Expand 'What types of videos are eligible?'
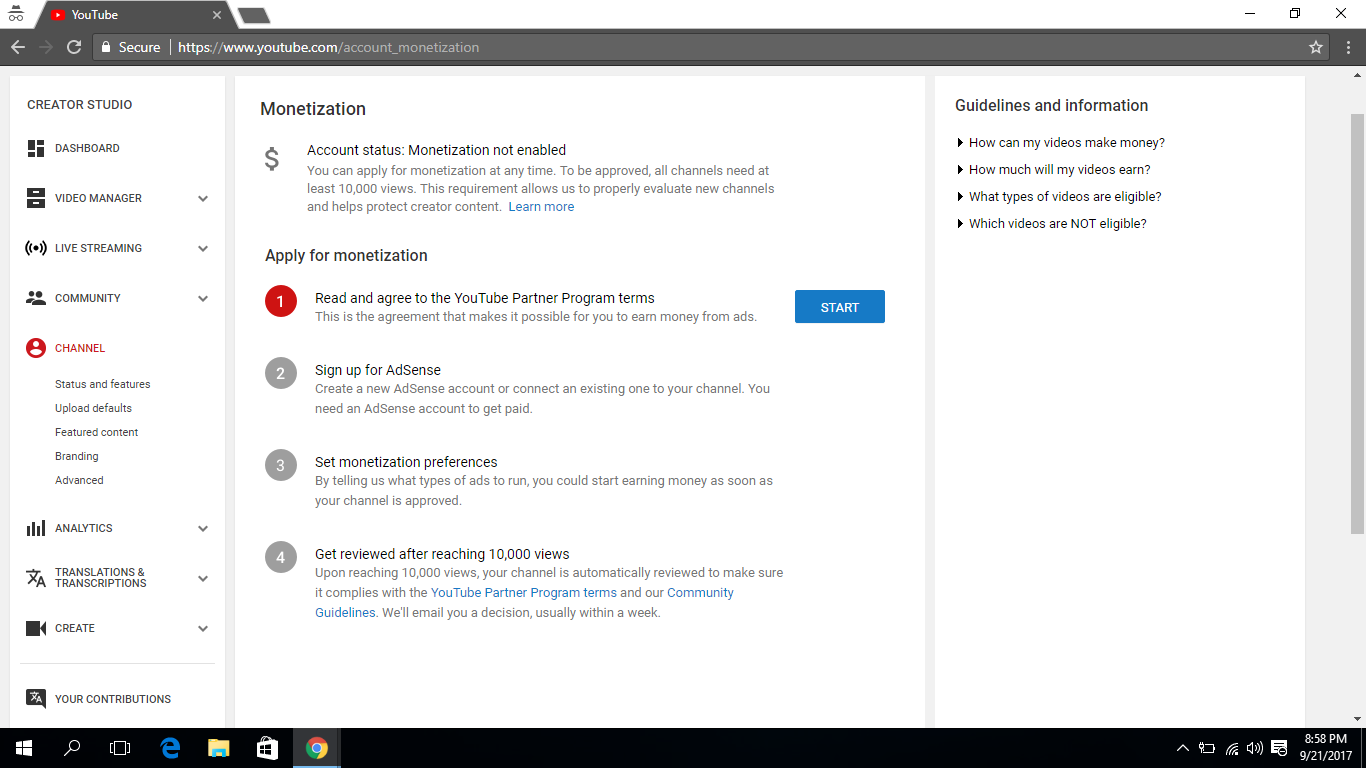 click(x=1059, y=197)
